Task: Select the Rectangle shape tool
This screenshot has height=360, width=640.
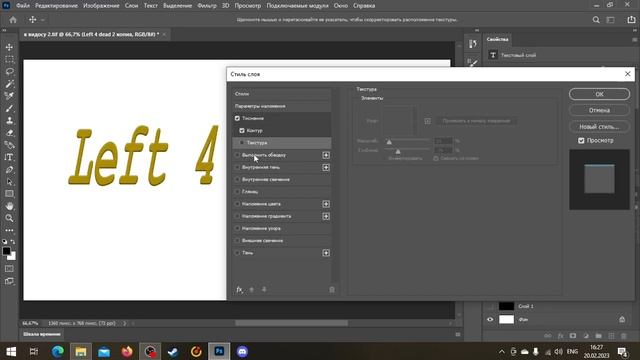Action: 9,194
